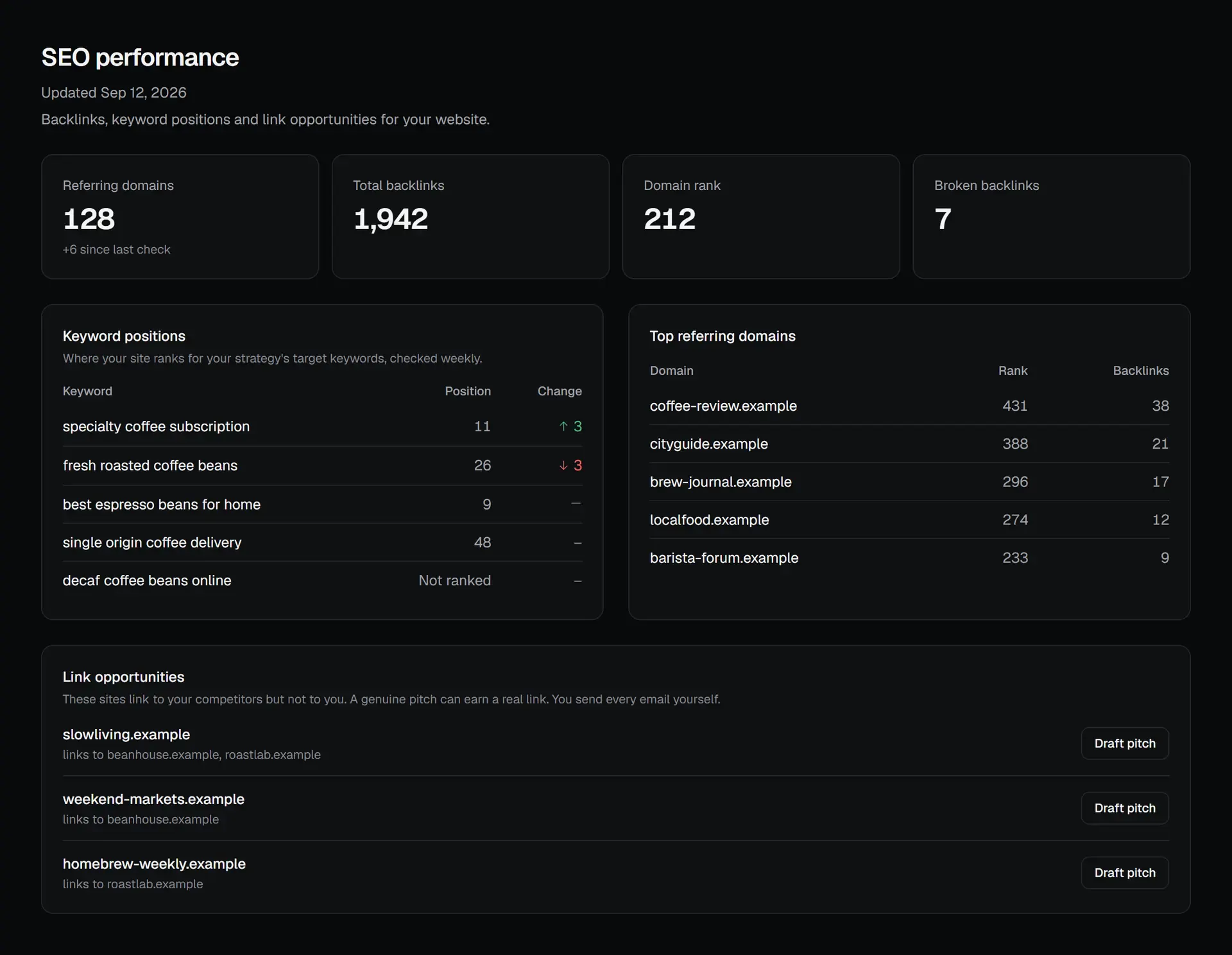Open the Referring domains 128 card

[180, 216]
